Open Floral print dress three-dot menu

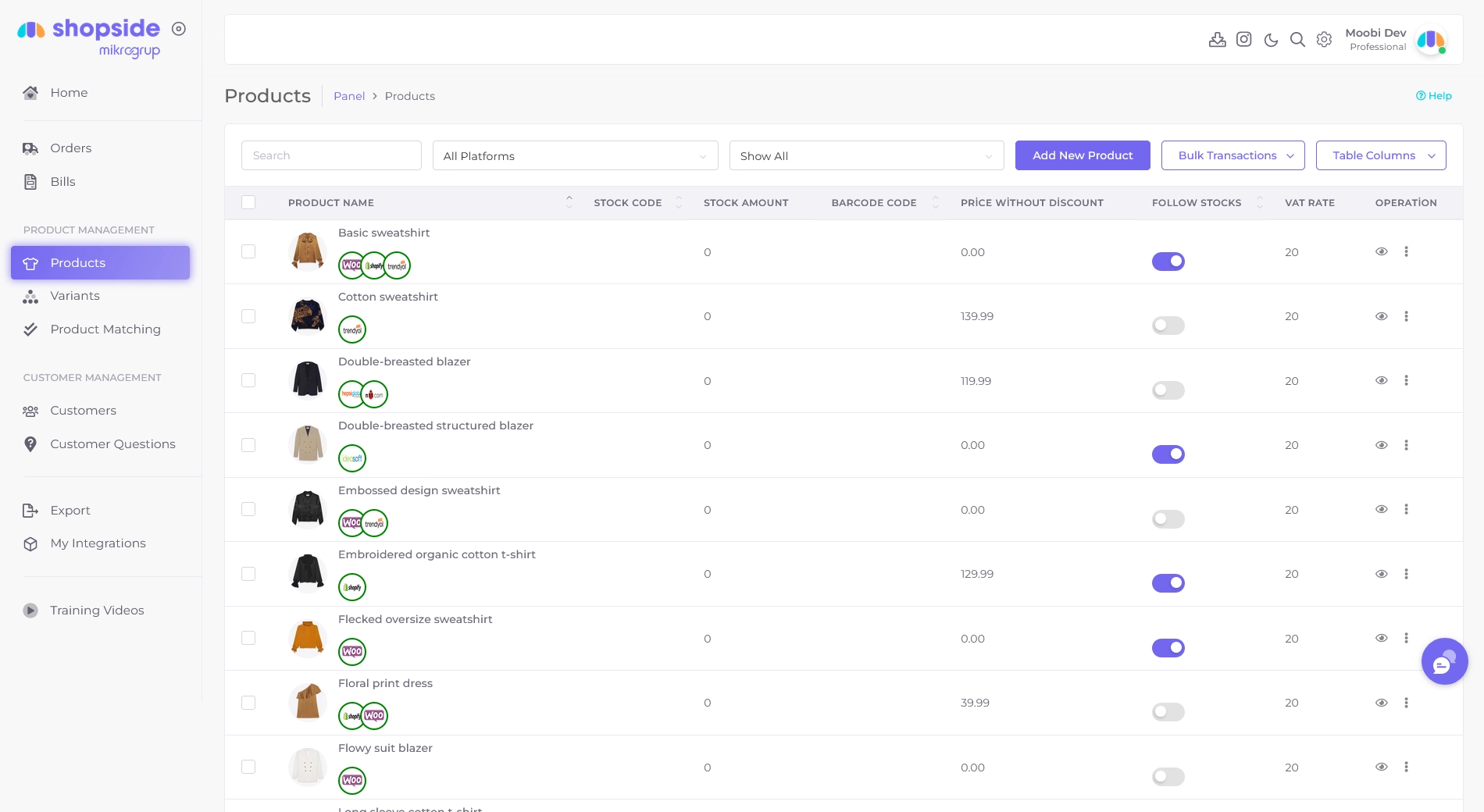pyautogui.click(x=1406, y=703)
